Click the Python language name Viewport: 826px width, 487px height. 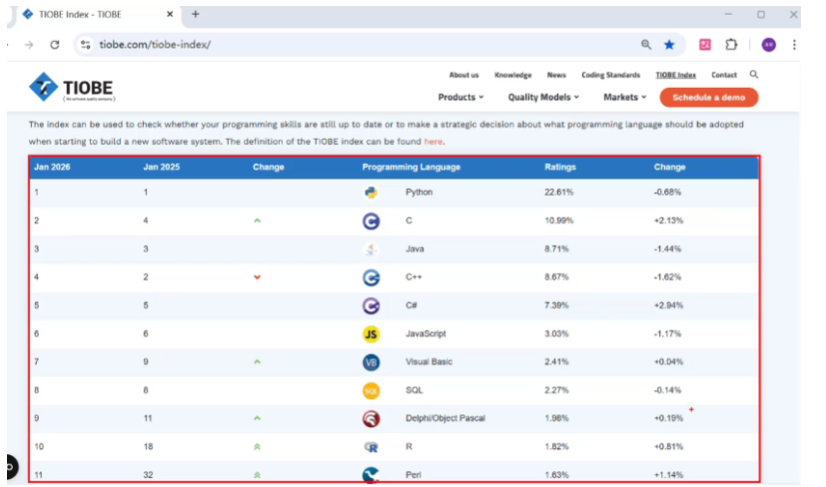pos(419,192)
